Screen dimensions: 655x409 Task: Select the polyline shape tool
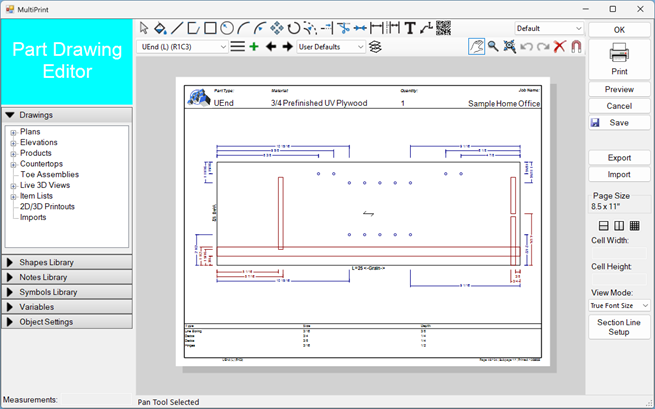[x=193, y=28]
